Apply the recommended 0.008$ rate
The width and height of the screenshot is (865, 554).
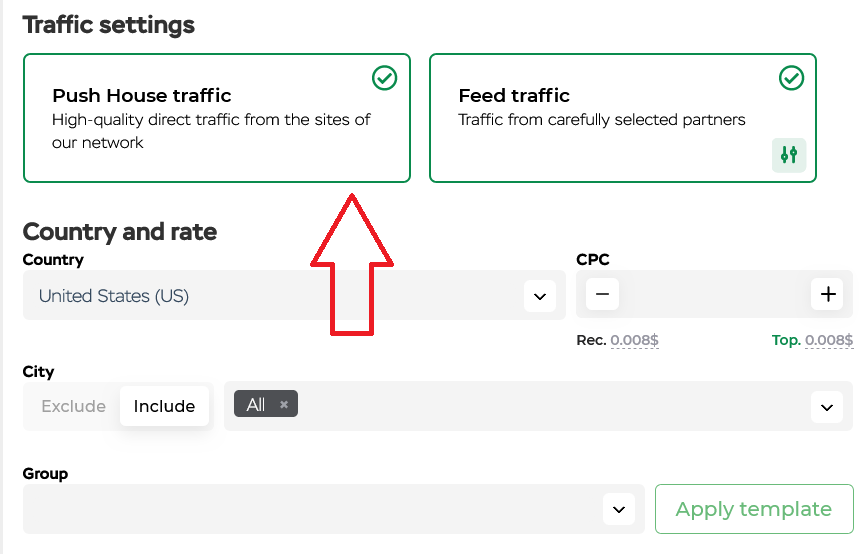pyautogui.click(x=634, y=340)
